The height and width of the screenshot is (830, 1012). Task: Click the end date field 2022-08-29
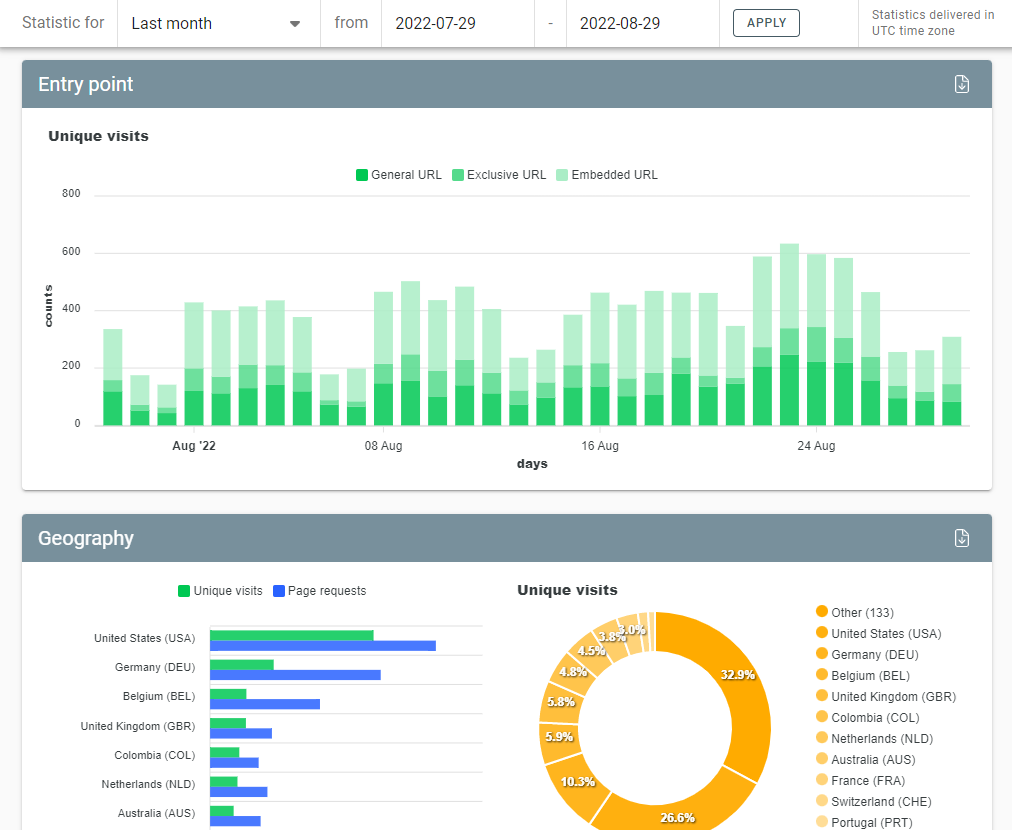(x=642, y=23)
